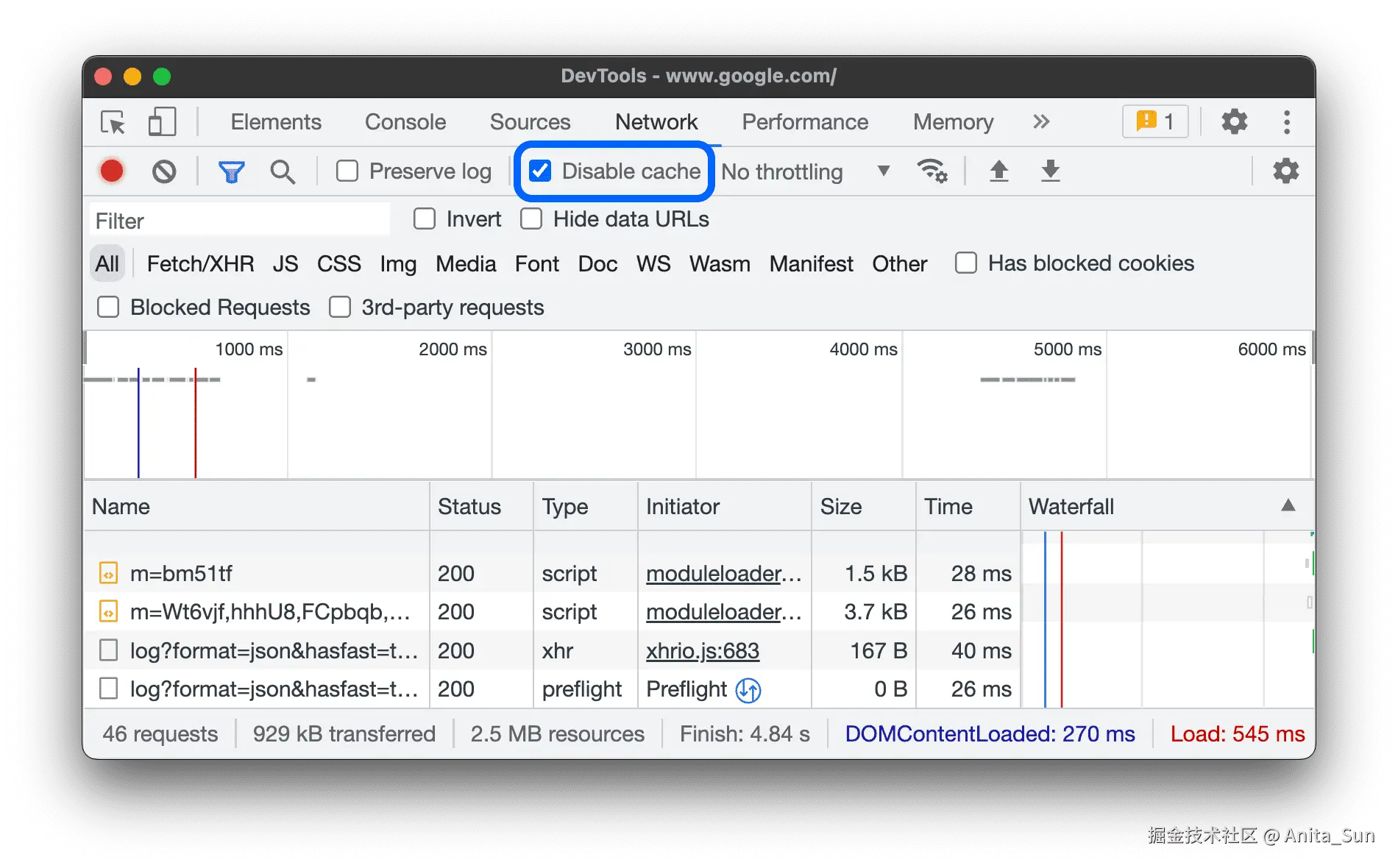This screenshot has height=868, width=1398.
Task: Open network search magnifier
Action: [x=283, y=172]
